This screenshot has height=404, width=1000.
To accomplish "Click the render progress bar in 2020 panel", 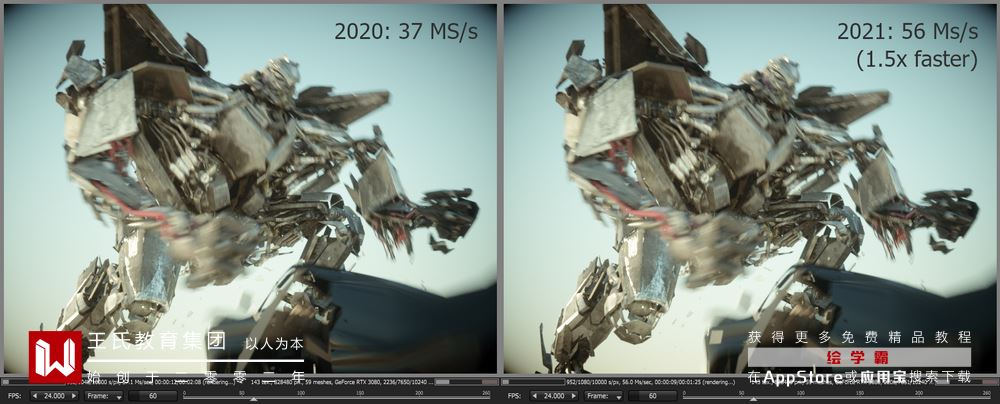I will [x=33, y=382].
